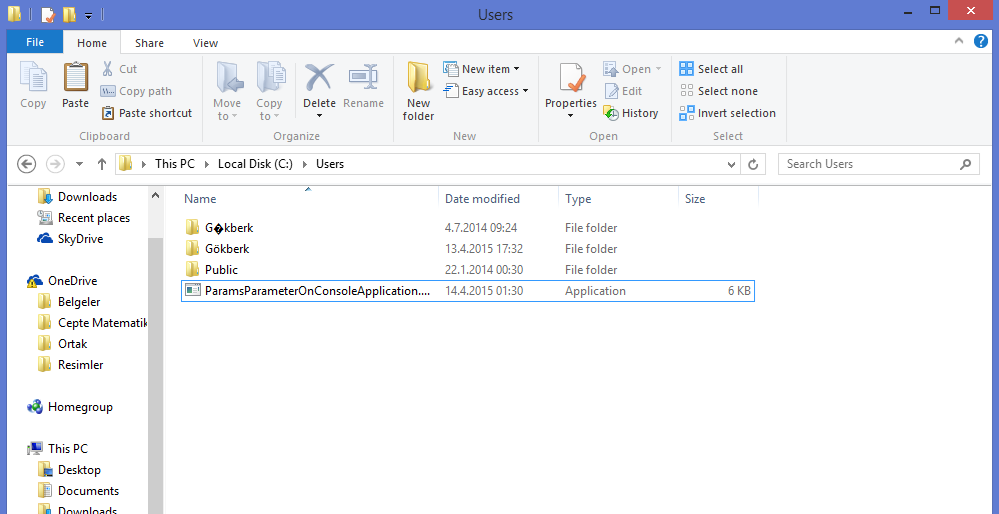Open Documents under This PC
Image resolution: width=999 pixels, height=514 pixels.
78,491
